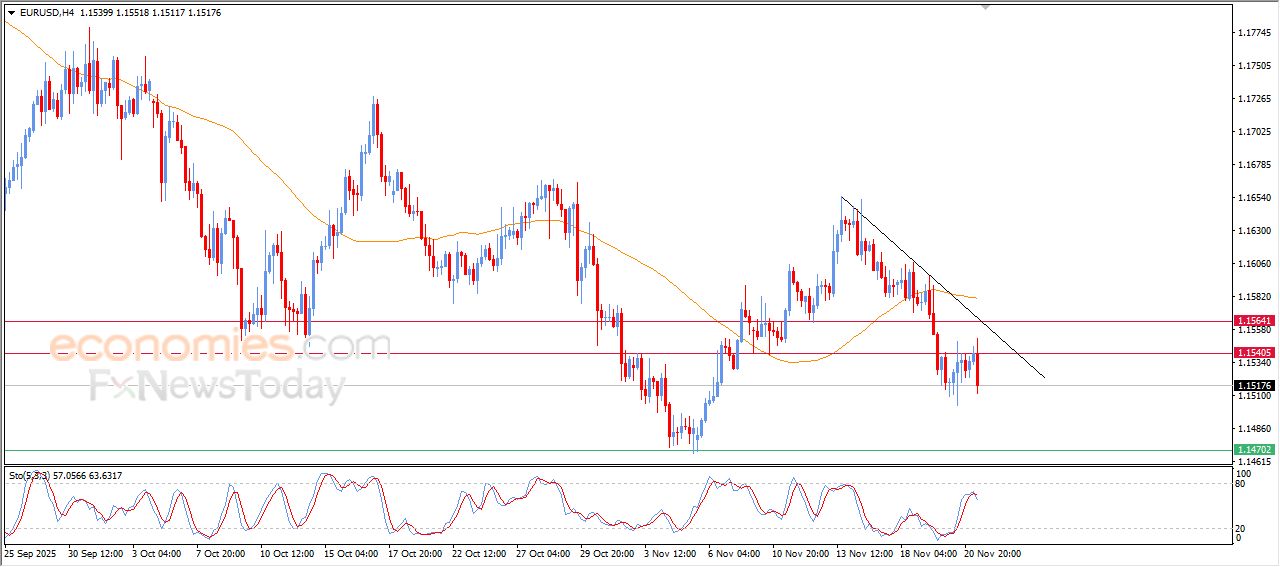Screen dimensions: 1280x567
Task: Open the economies.com watermark link
Action: [220, 346]
